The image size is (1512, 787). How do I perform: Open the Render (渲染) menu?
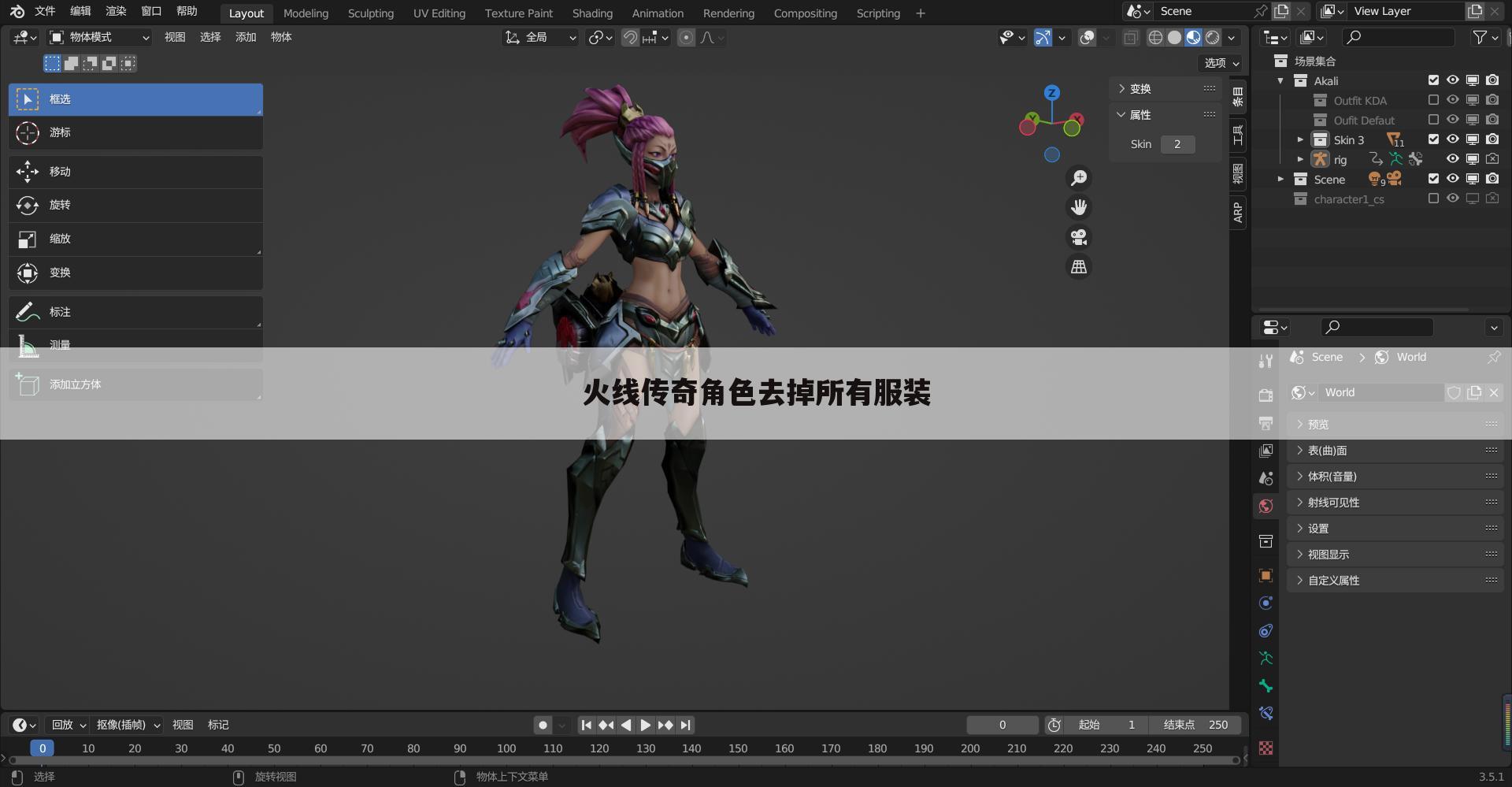[x=116, y=11]
